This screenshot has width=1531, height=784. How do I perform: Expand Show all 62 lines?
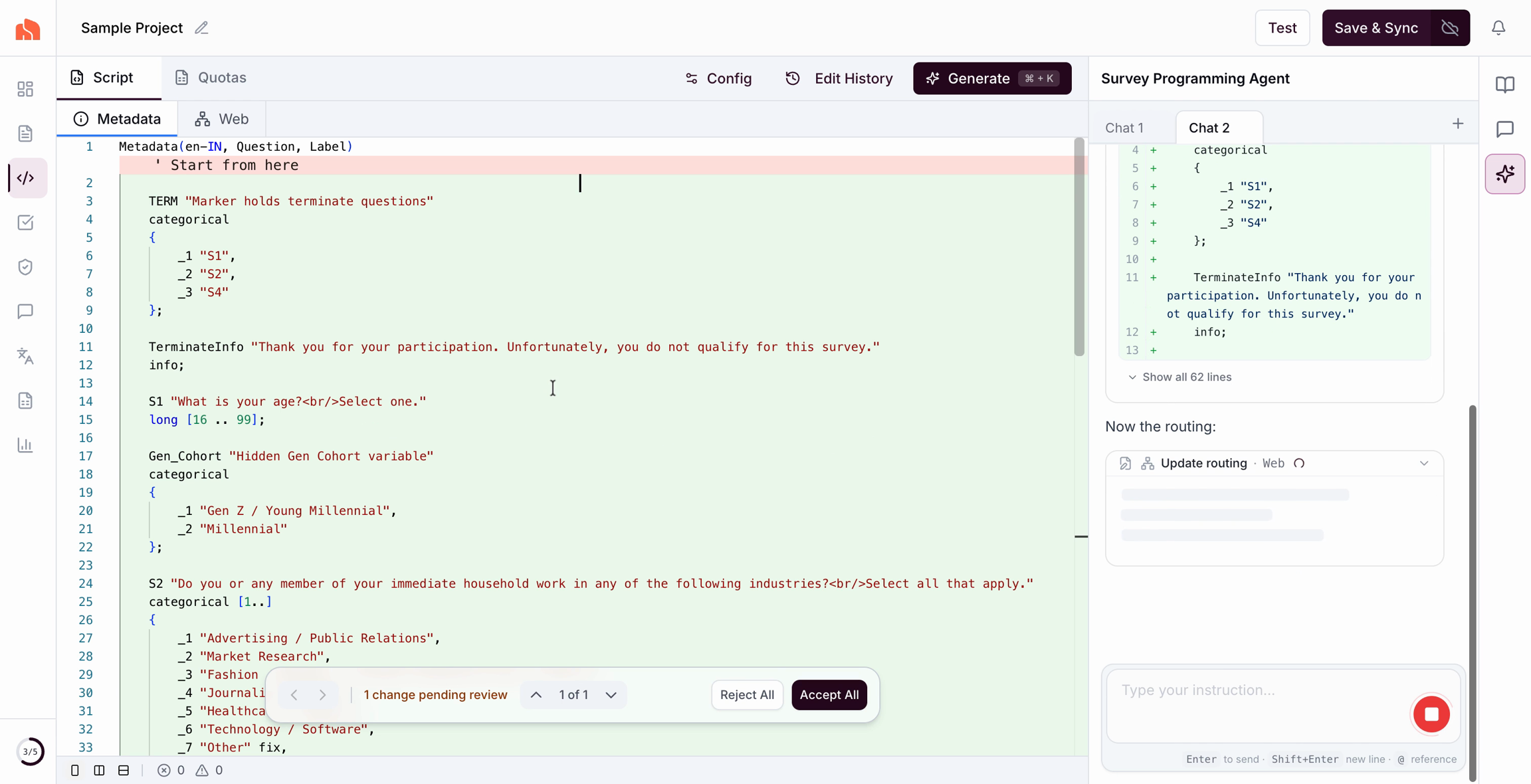pyautogui.click(x=1179, y=377)
